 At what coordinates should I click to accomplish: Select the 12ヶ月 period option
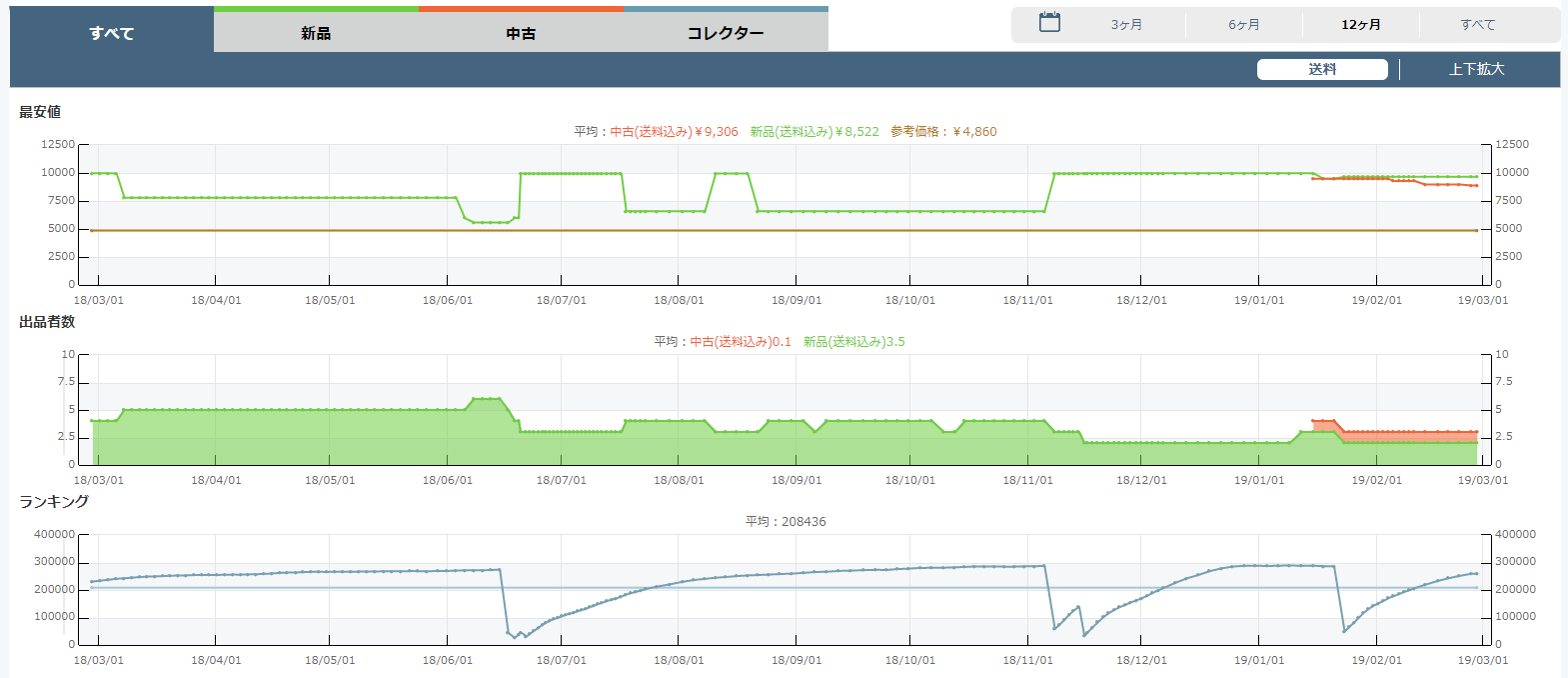[1361, 25]
